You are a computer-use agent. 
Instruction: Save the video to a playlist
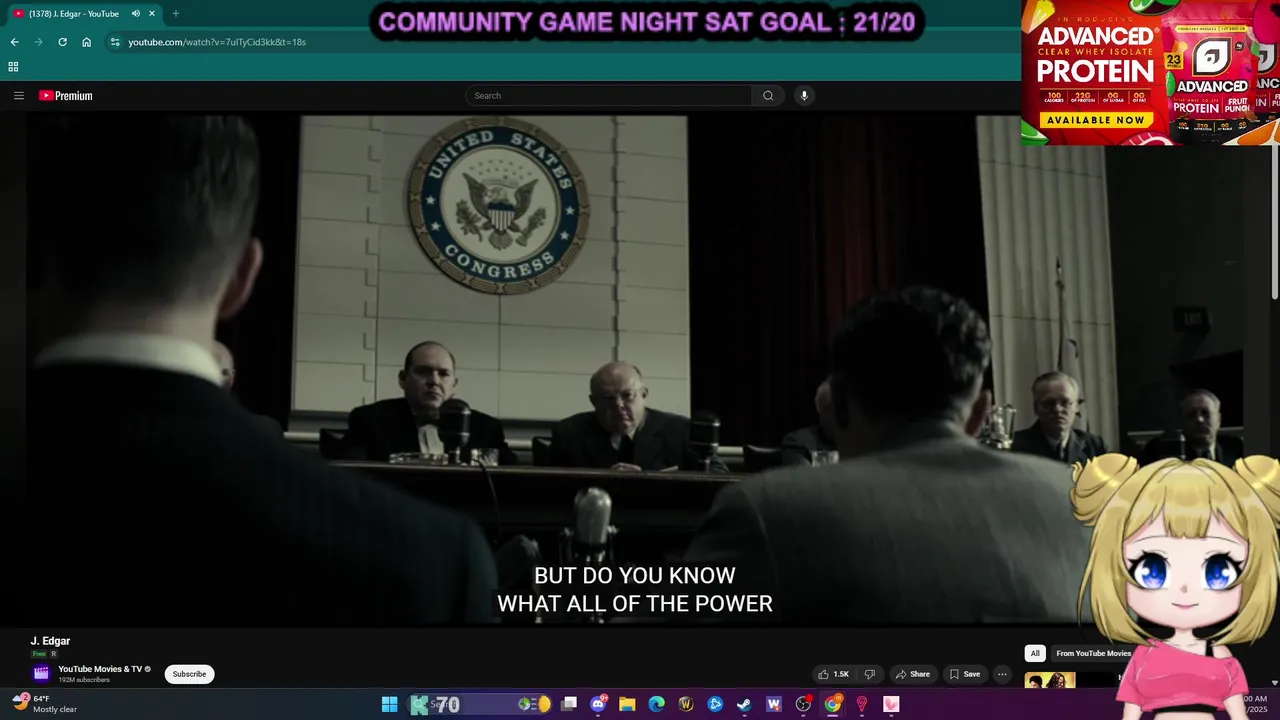click(x=965, y=674)
